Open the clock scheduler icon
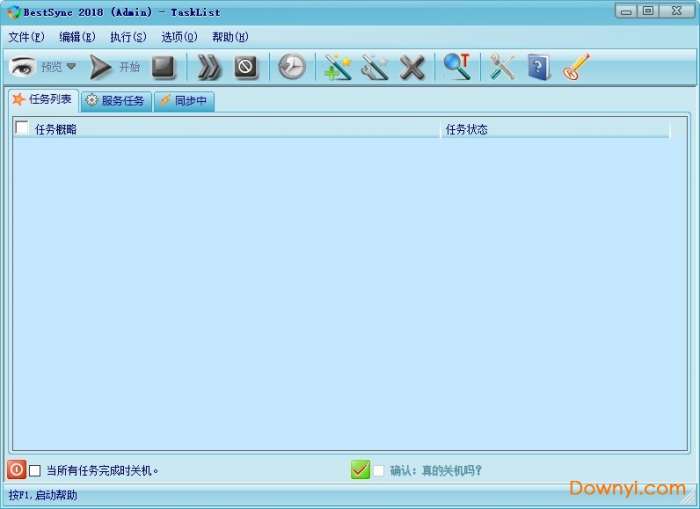The height and width of the screenshot is (509, 700). tap(292, 67)
